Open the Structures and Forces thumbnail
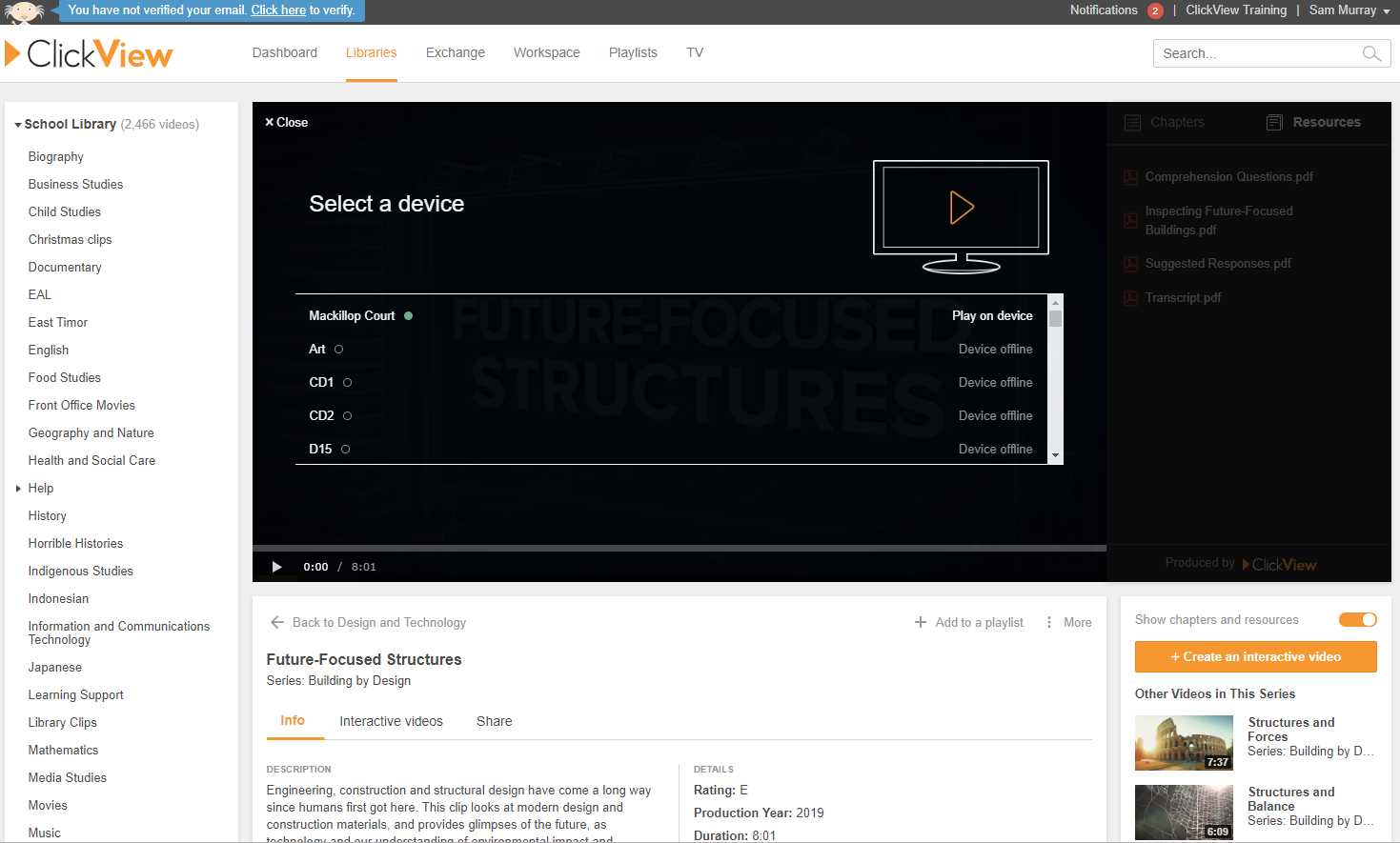Image resolution: width=1400 pixels, height=843 pixels. coord(1184,743)
